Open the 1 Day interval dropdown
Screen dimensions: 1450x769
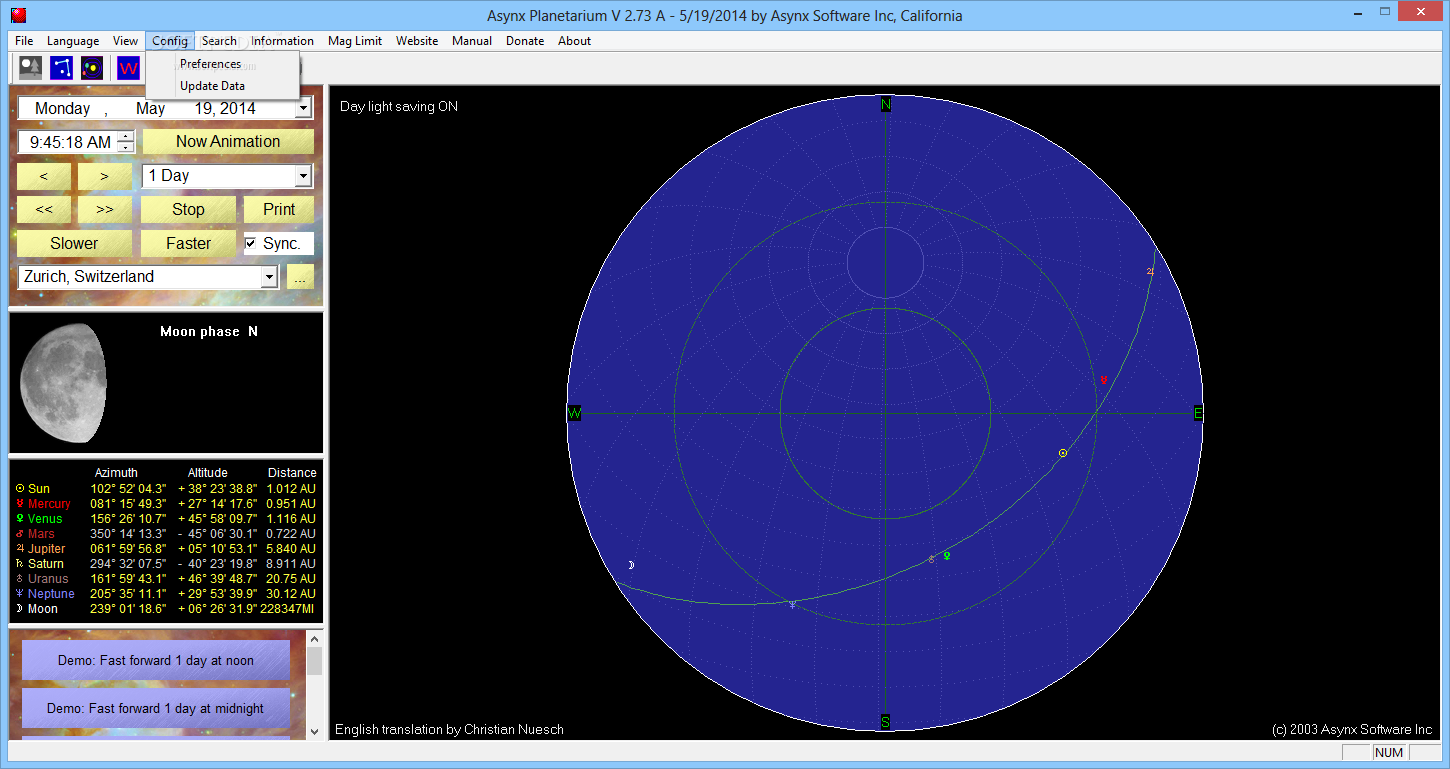[303, 176]
